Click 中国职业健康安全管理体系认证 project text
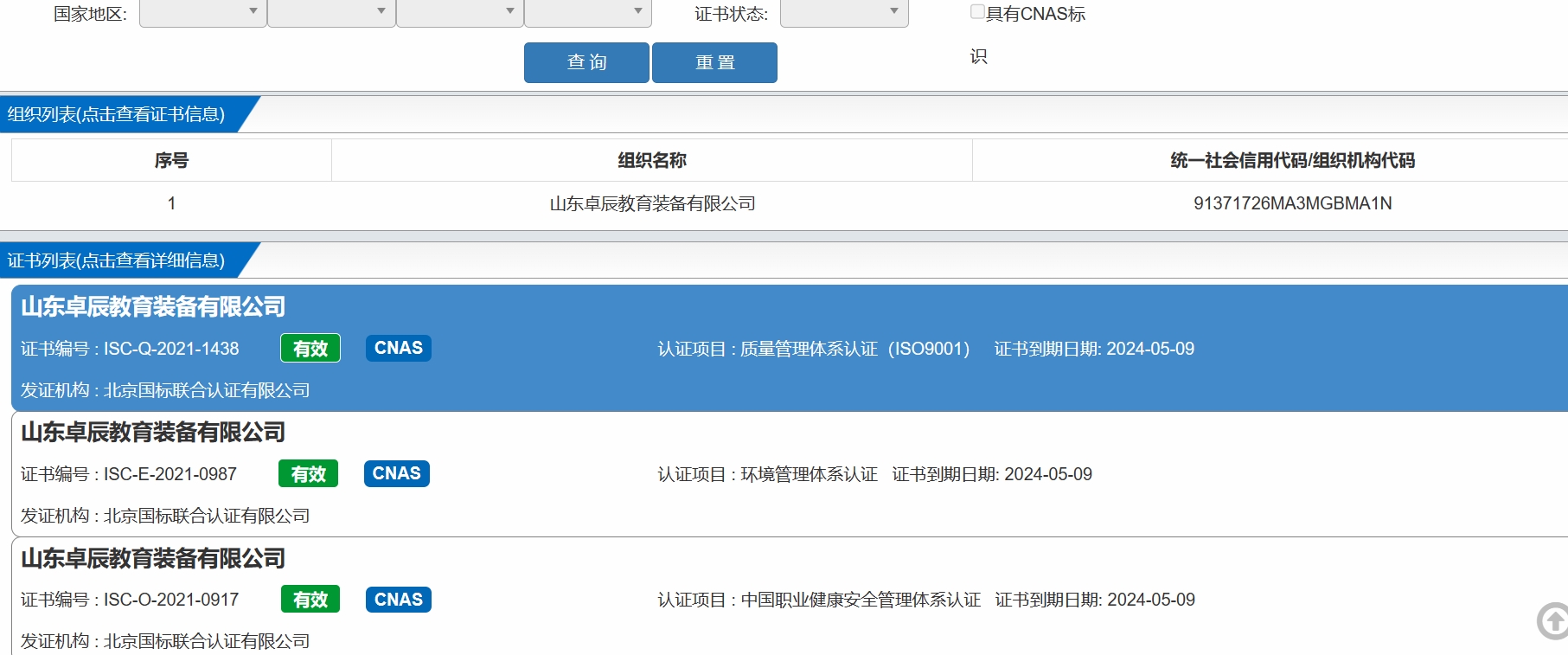The width and height of the screenshot is (1568, 655). point(861,600)
